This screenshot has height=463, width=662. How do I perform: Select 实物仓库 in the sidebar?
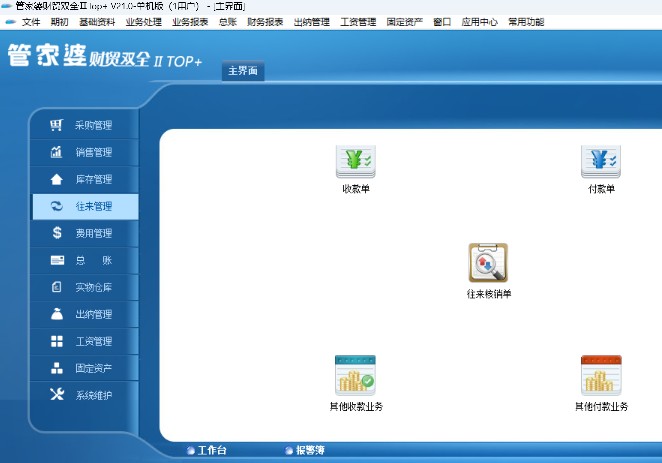85,287
